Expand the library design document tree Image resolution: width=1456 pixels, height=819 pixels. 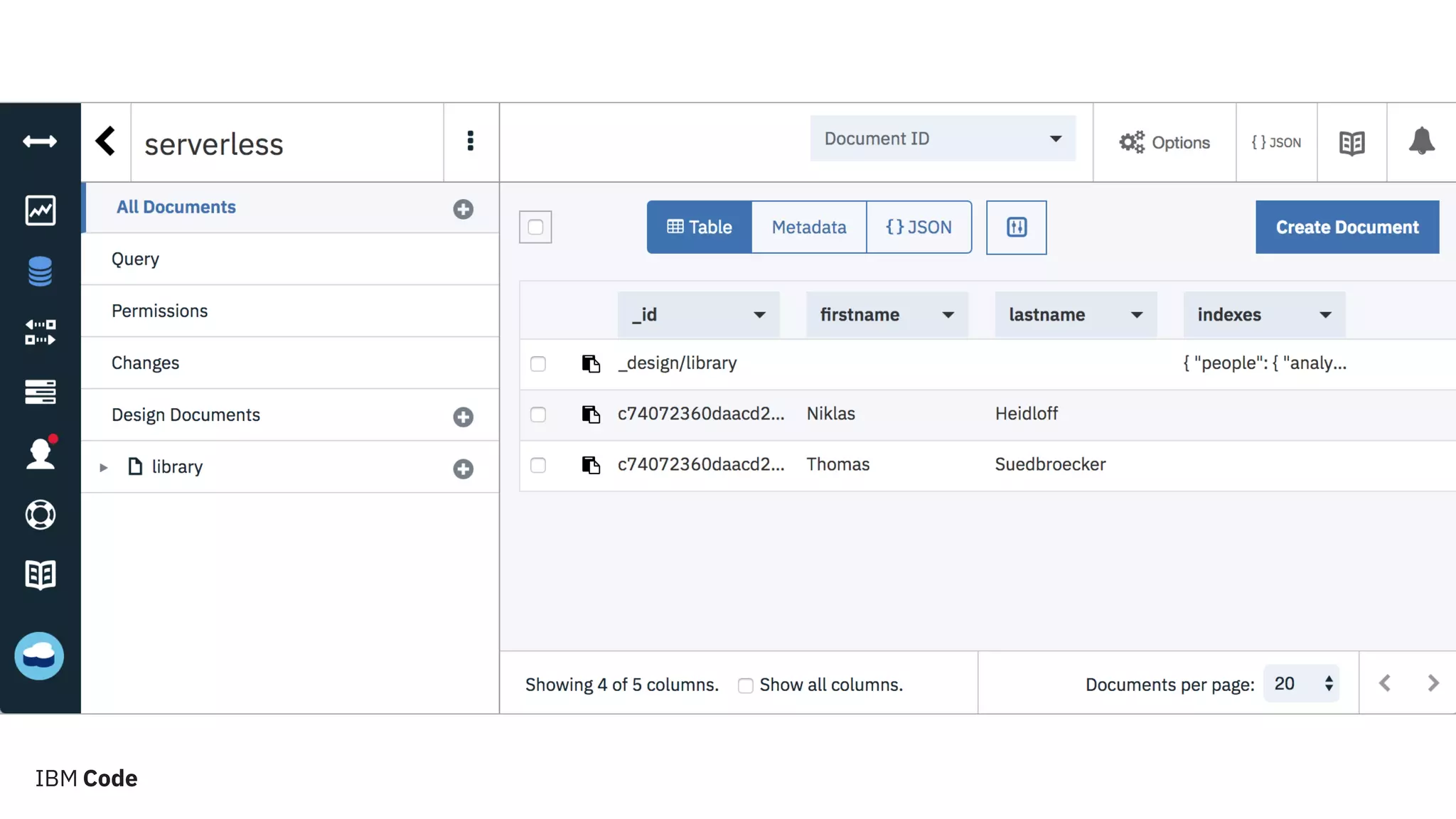click(x=104, y=468)
